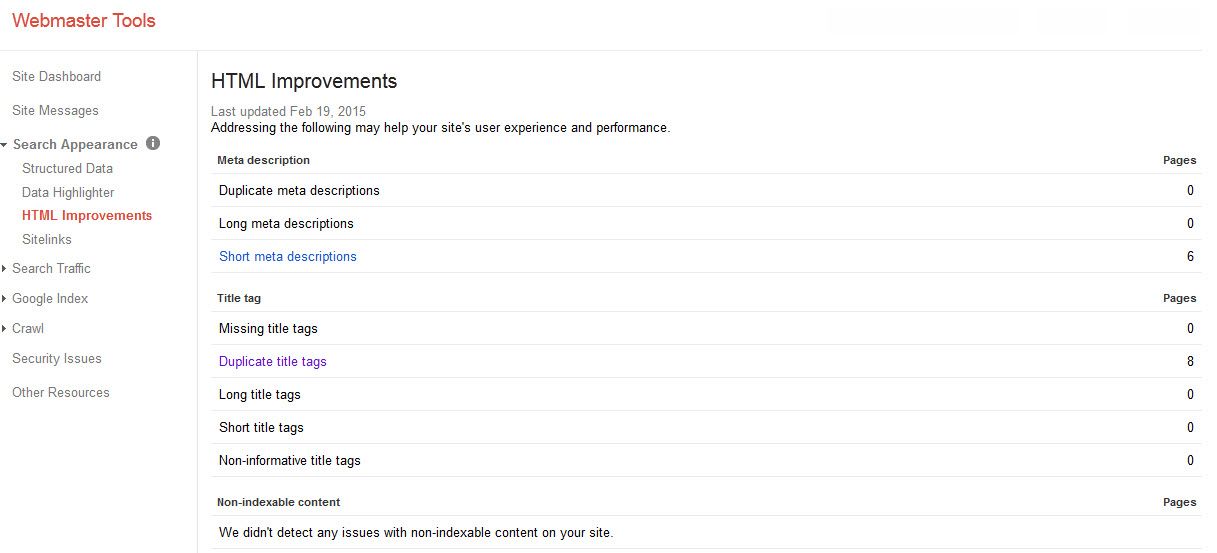Collapse the Search Appearance section arrow
The image size is (1217, 553).
(5, 145)
